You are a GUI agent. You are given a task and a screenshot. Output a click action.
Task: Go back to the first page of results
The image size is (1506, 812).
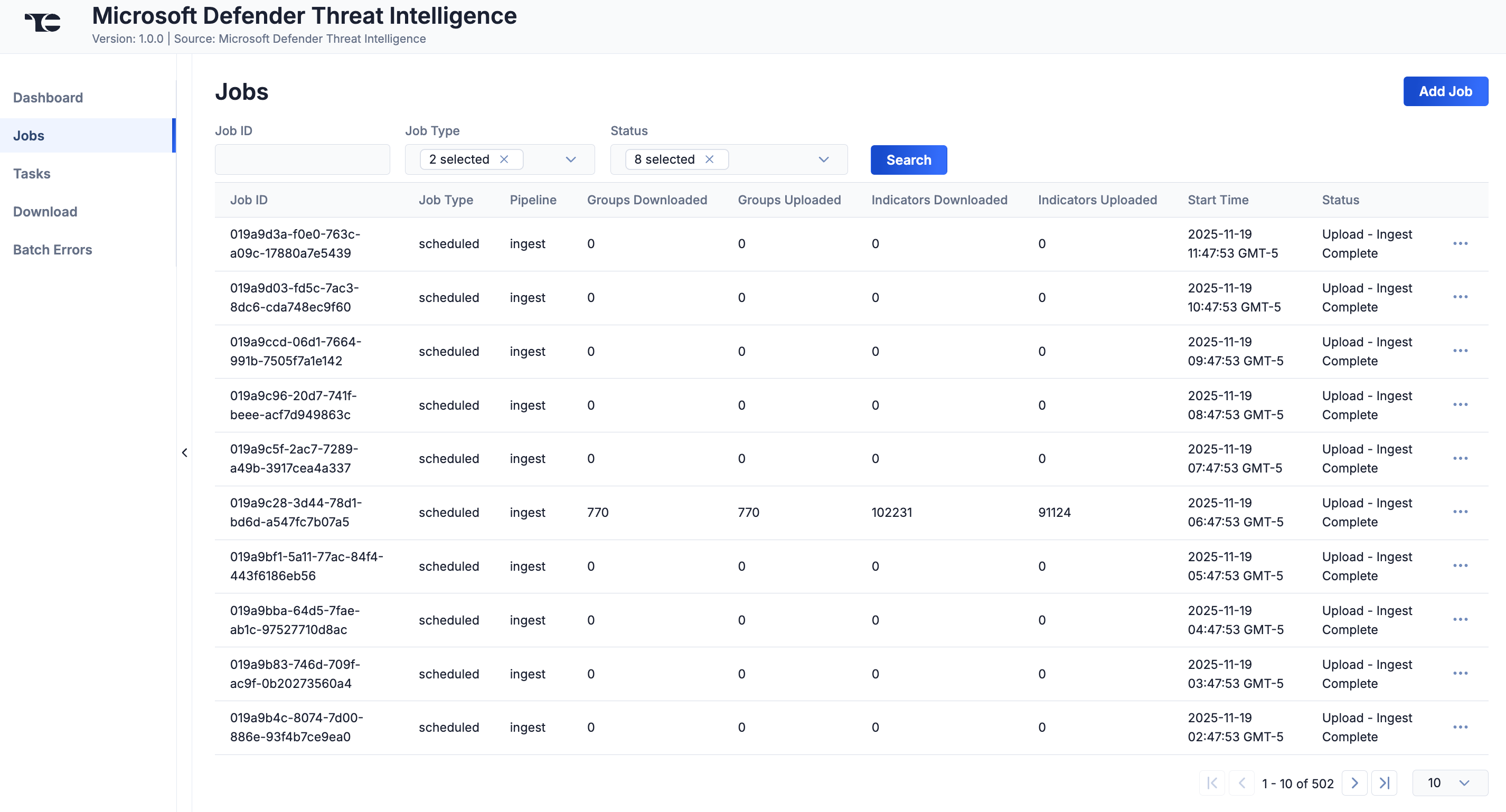click(1212, 783)
